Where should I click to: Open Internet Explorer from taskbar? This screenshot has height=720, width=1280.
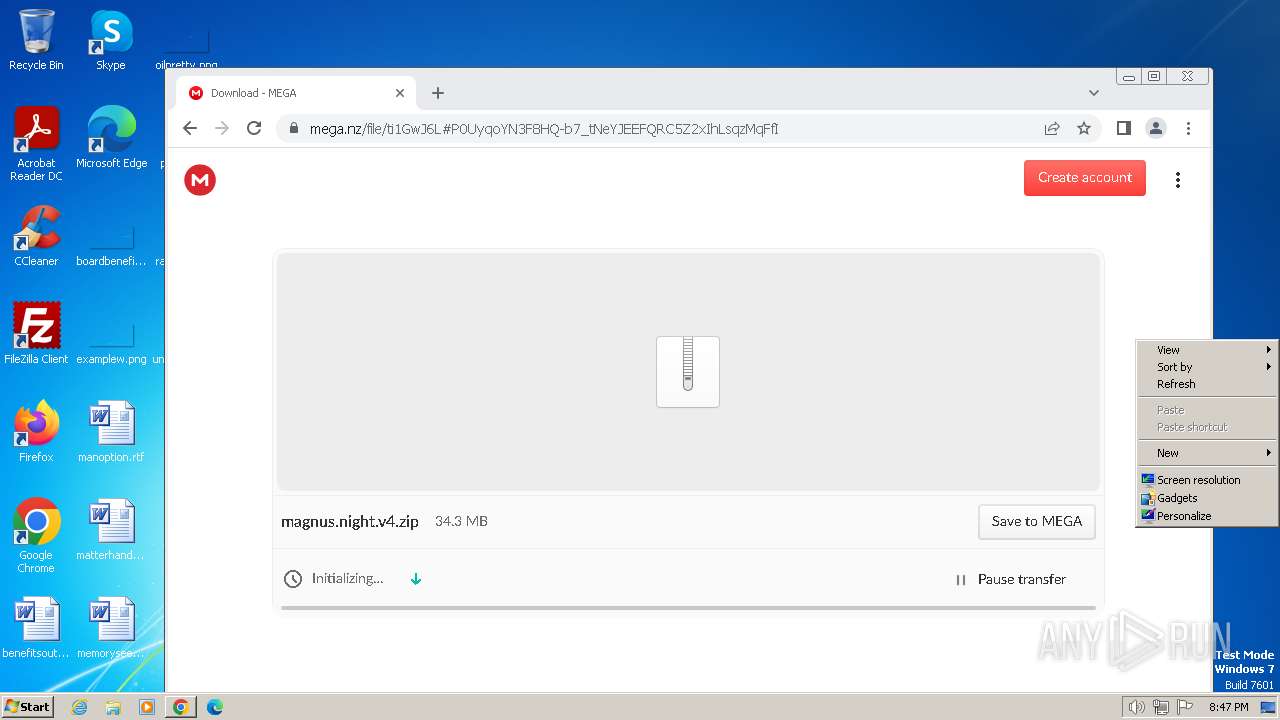tap(80, 707)
